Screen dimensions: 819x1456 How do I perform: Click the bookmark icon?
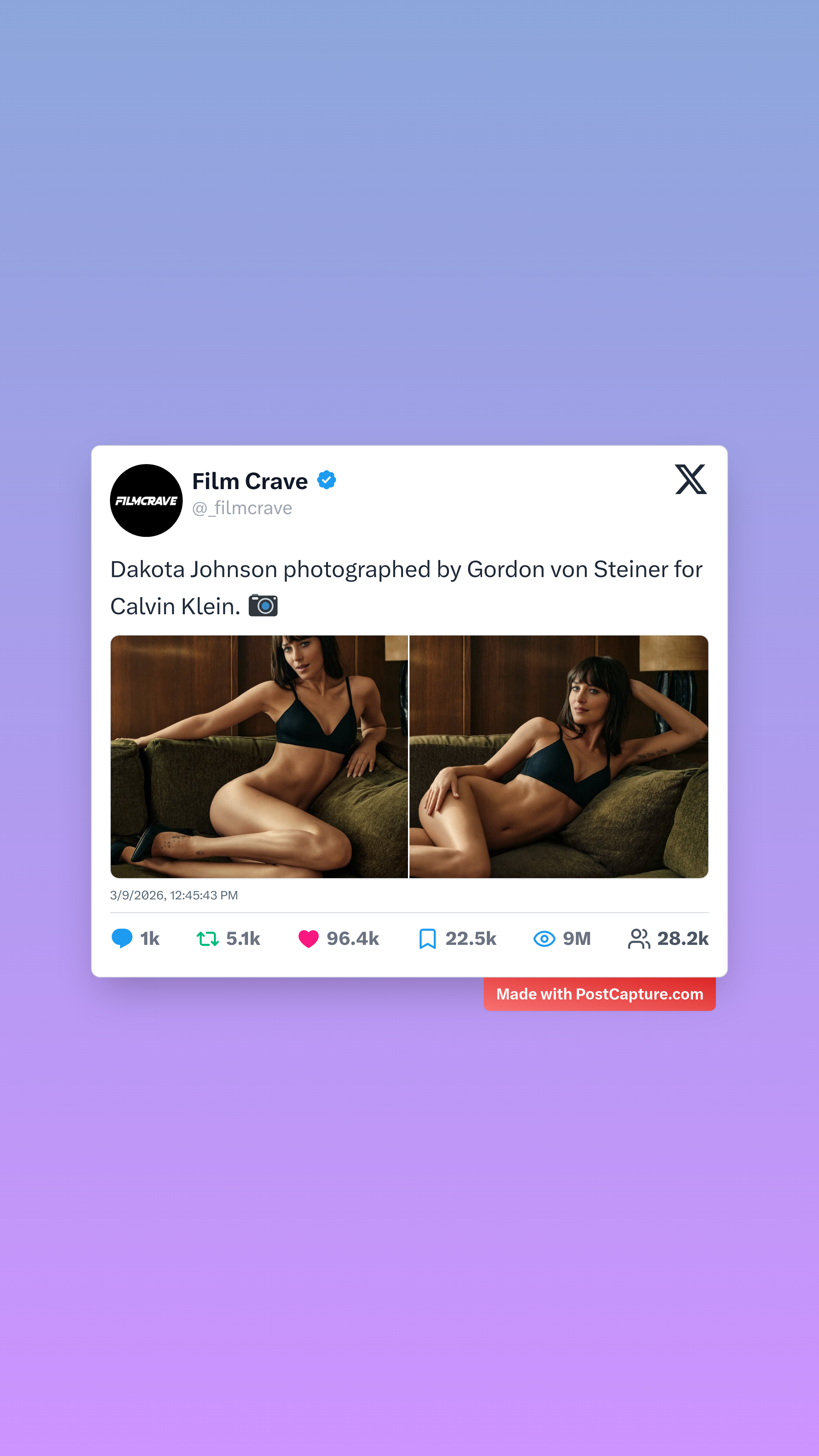click(x=427, y=939)
